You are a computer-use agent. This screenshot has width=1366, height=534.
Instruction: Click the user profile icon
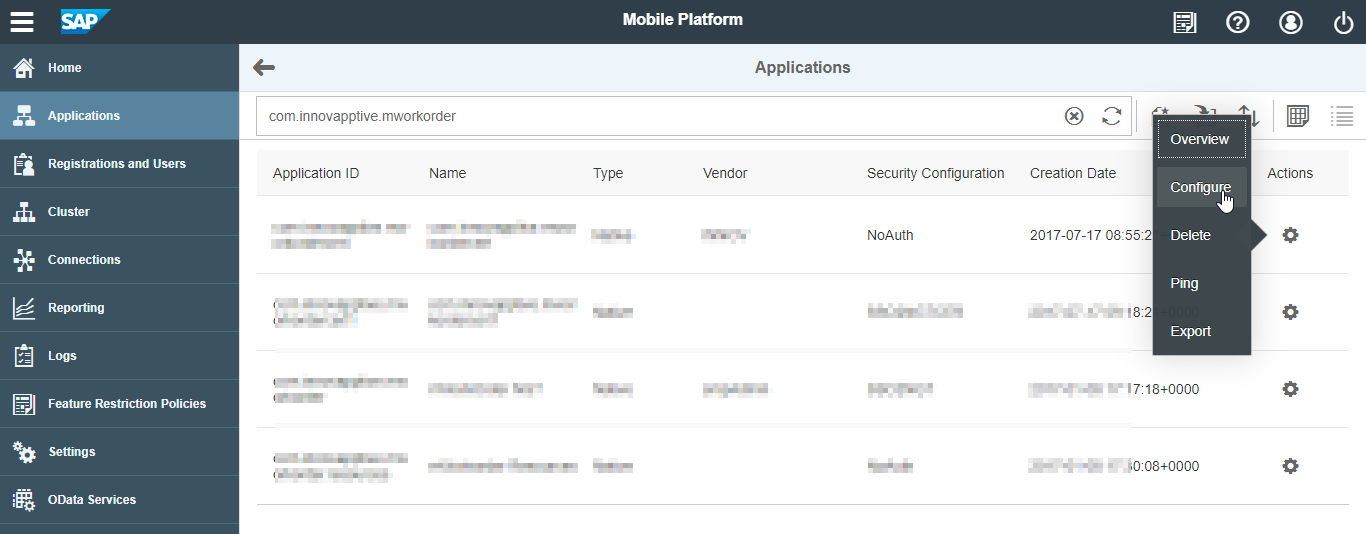(x=1291, y=22)
